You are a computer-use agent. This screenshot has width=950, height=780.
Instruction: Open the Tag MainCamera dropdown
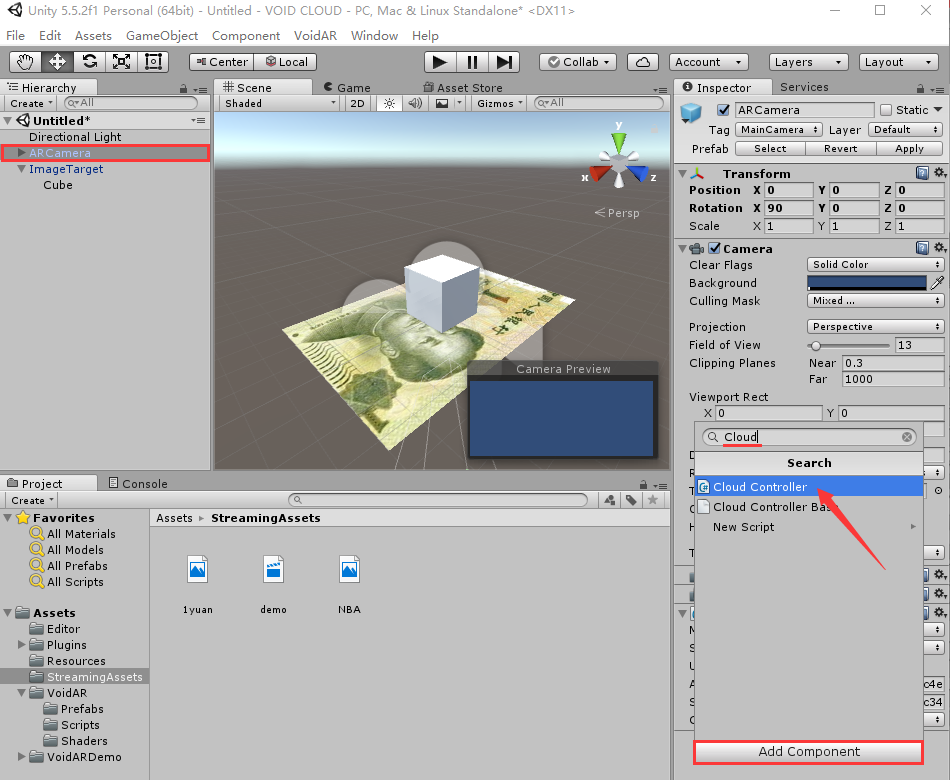(x=779, y=130)
